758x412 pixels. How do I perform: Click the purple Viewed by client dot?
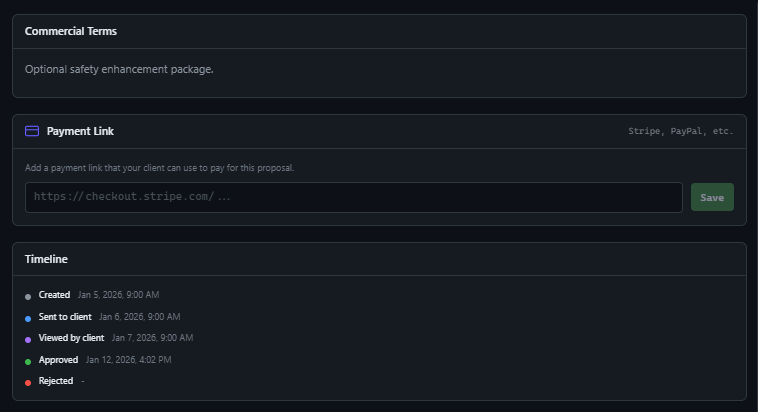pyautogui.click(x=28, y=340)
